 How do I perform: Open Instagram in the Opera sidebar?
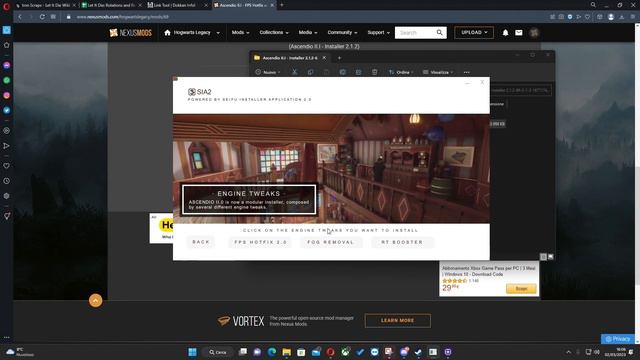[7, 95]
